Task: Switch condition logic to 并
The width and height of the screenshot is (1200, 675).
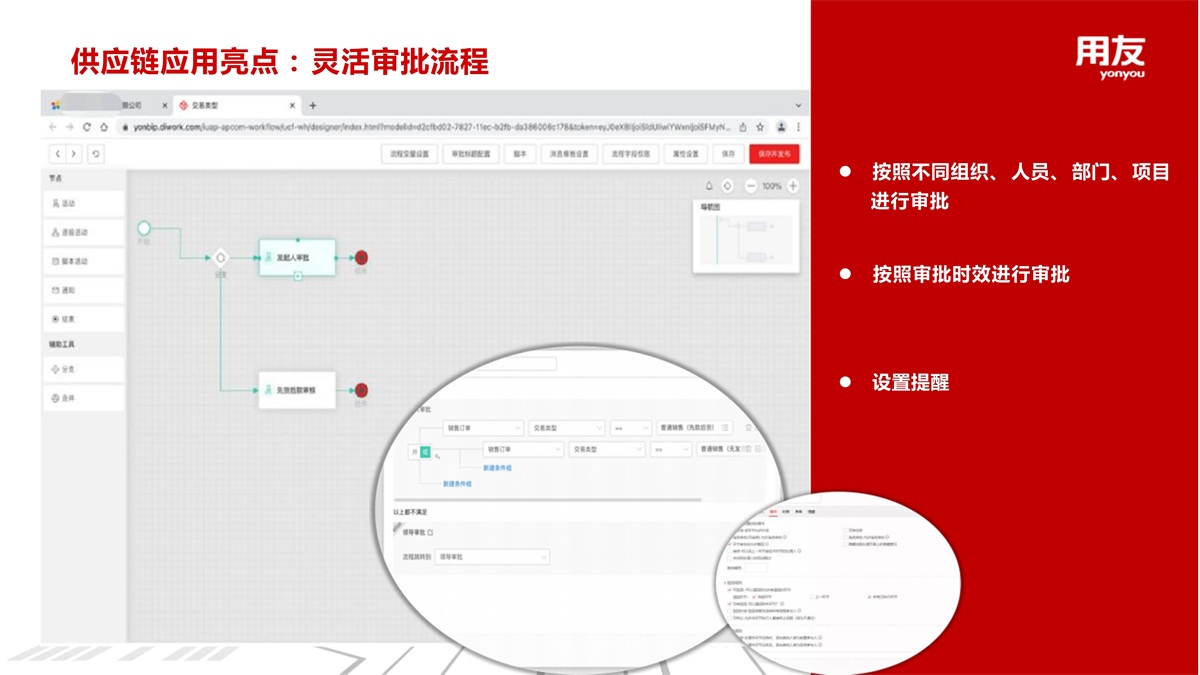Action: (x=414, y=452)
